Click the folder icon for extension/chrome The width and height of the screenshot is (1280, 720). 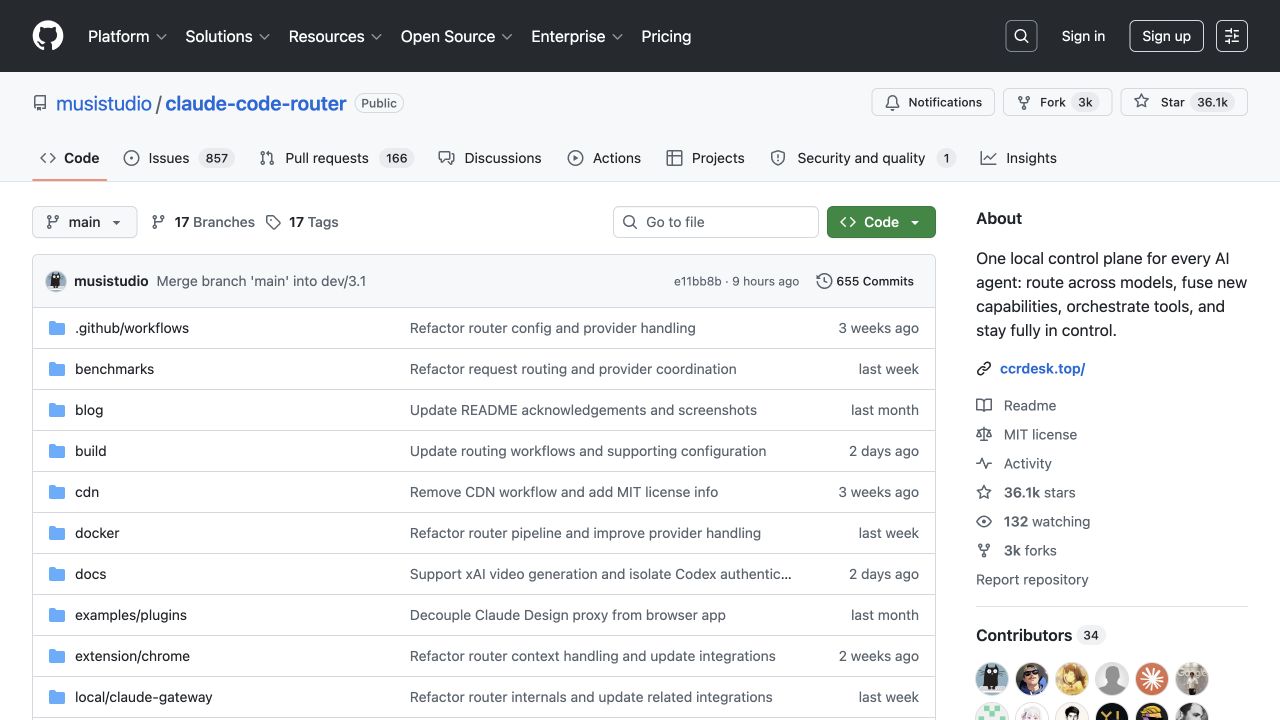tap(57, 656)
